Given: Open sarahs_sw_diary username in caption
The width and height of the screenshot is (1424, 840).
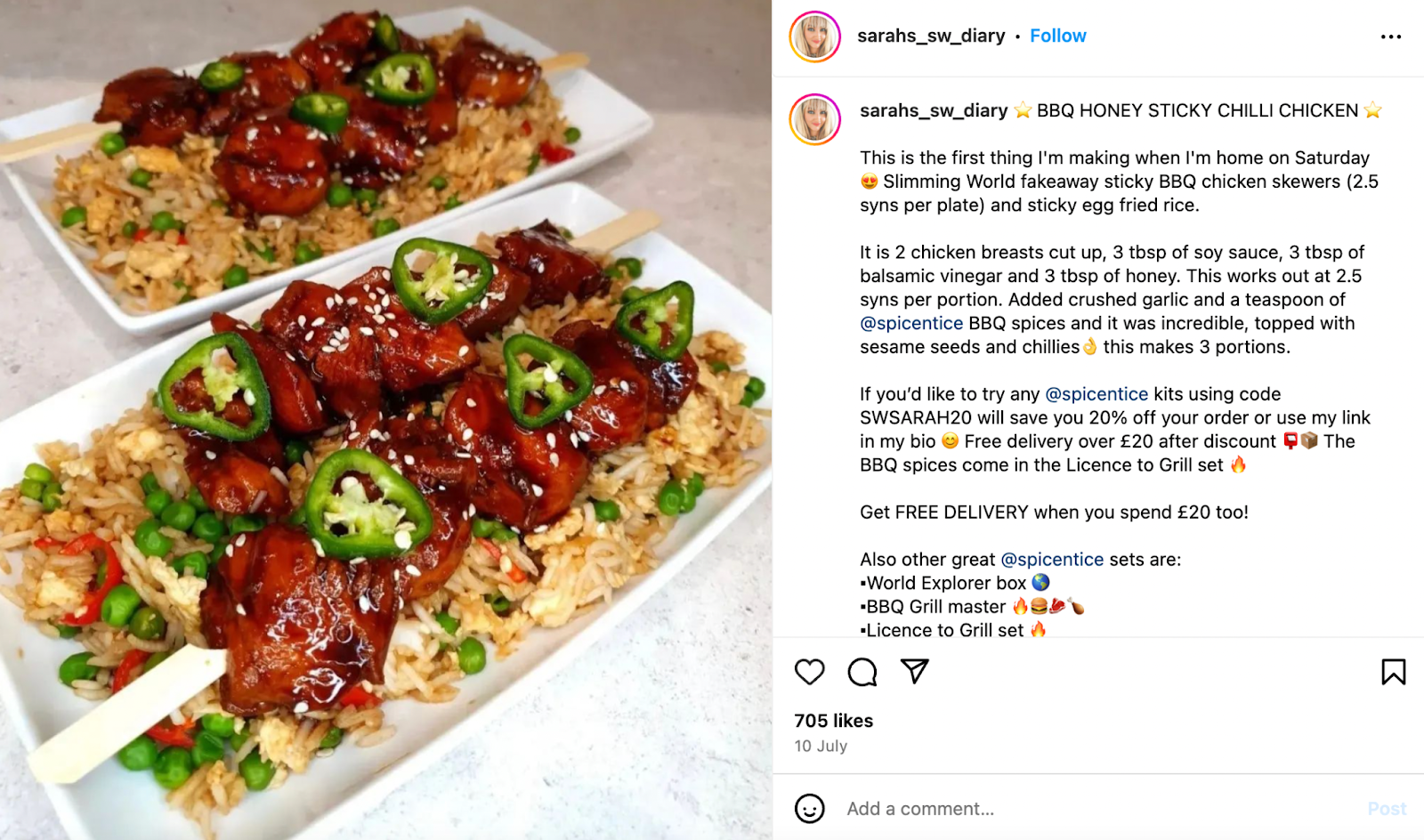Looking at the screenshot, I should click(x=934, y=110).
